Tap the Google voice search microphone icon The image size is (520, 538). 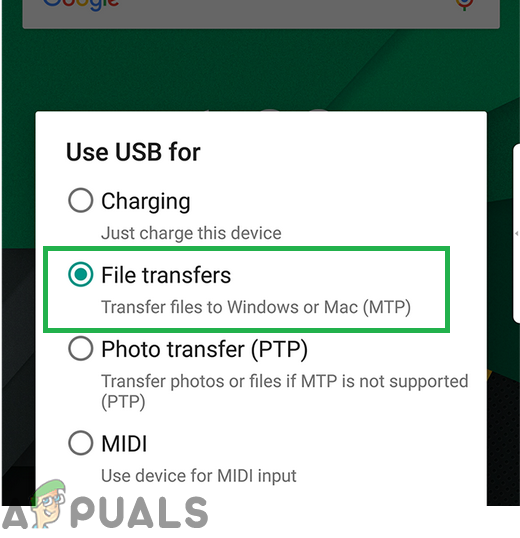[464, 4]
